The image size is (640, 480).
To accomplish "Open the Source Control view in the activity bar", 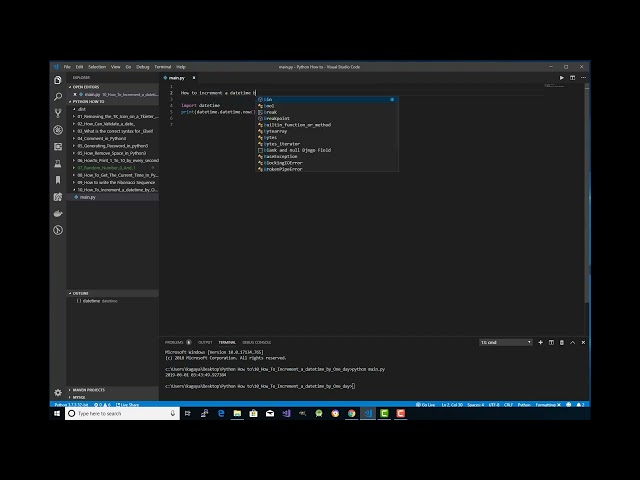I will pos(58,113).
